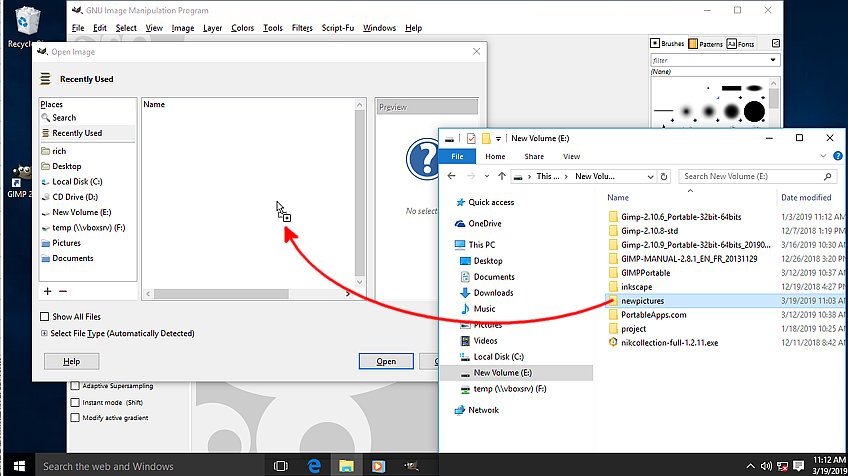This screenshot has height=476, width=848.
Task: Click the horizontal scrollbar in file list
Action: click(x=221, y=294)
